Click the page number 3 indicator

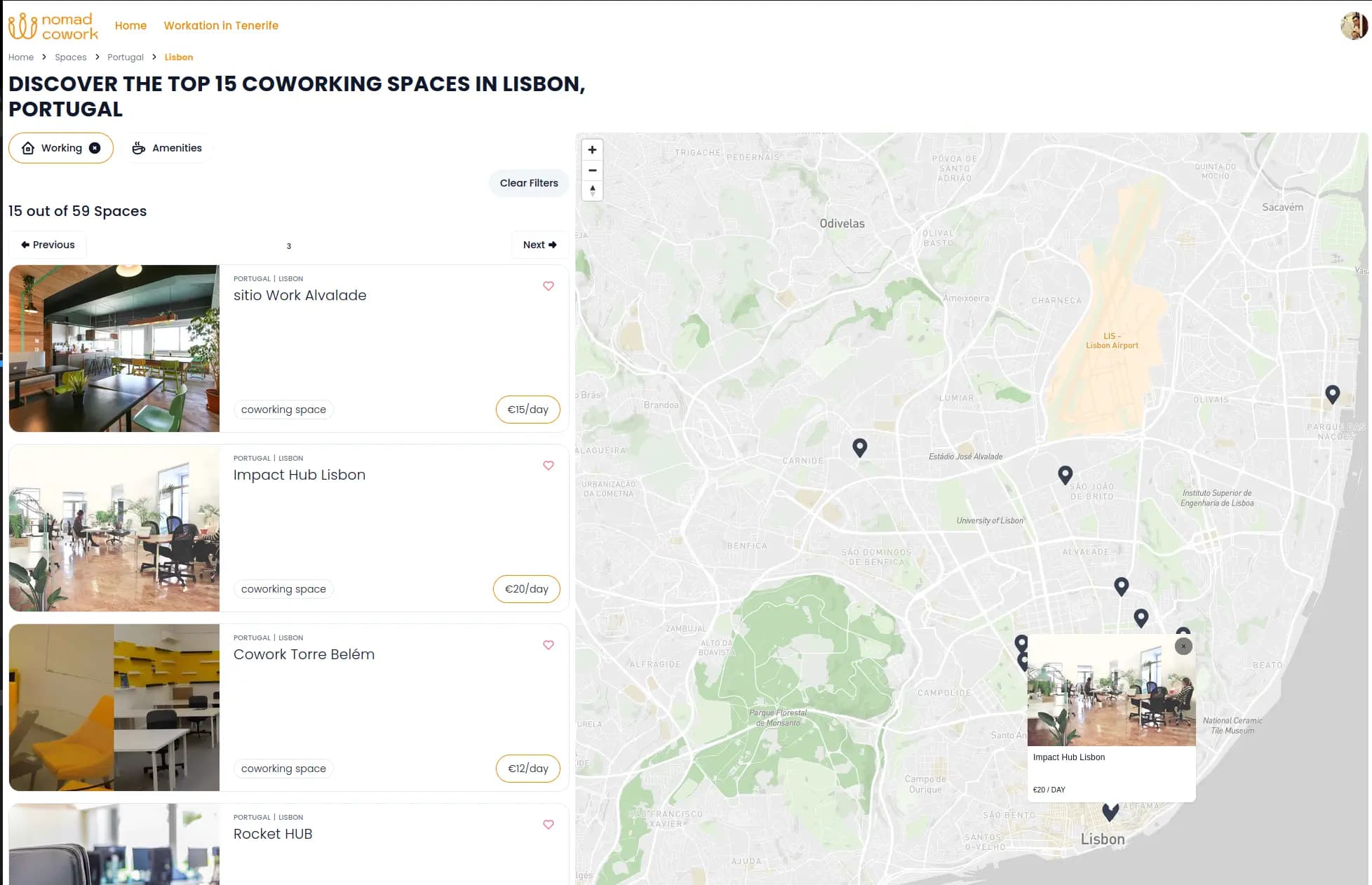pos(289,246)
